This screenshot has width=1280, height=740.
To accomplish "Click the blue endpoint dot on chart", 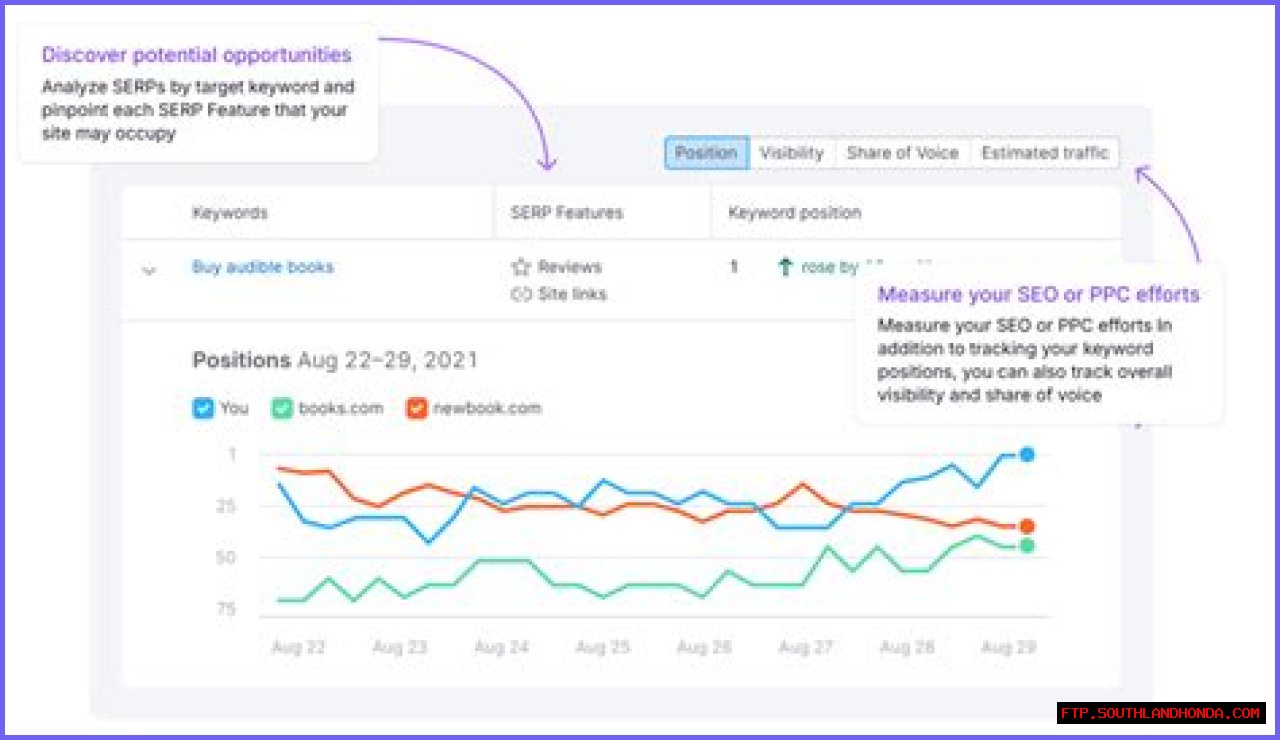I will click(1026, 455).
